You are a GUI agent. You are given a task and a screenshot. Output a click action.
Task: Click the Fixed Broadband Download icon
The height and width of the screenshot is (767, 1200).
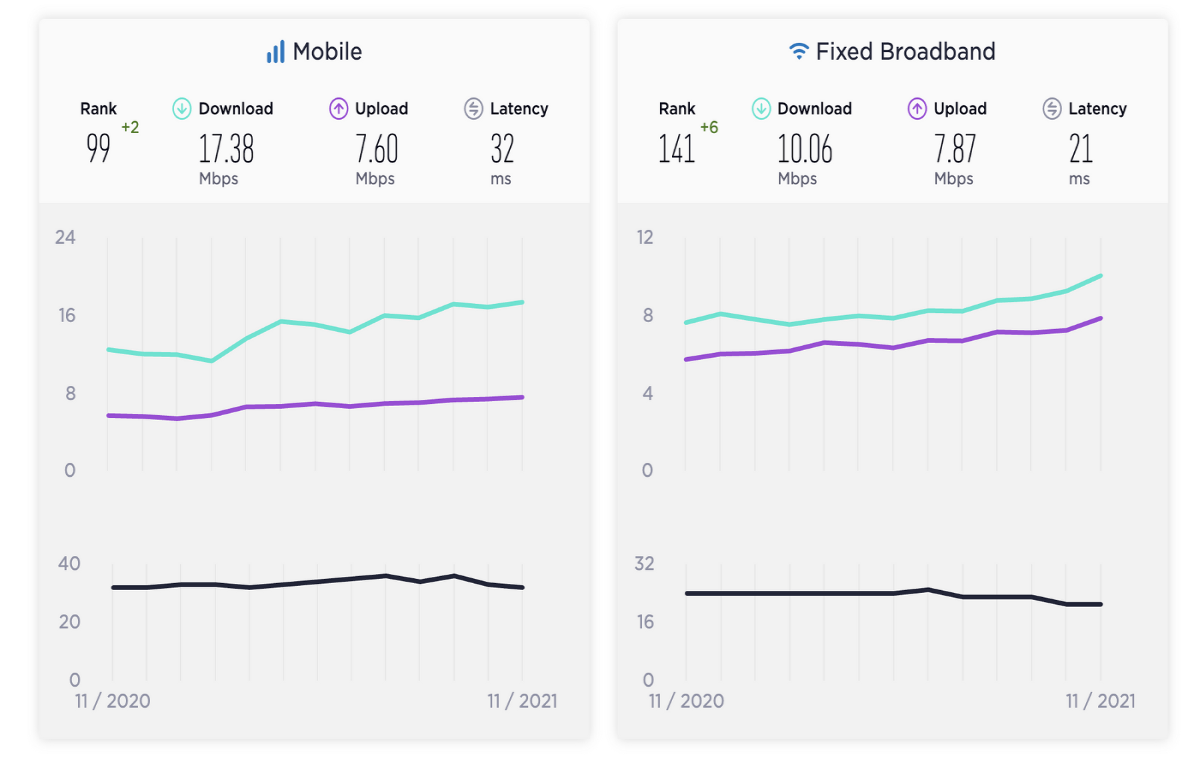pyautogui.click(x=760, y=109)
